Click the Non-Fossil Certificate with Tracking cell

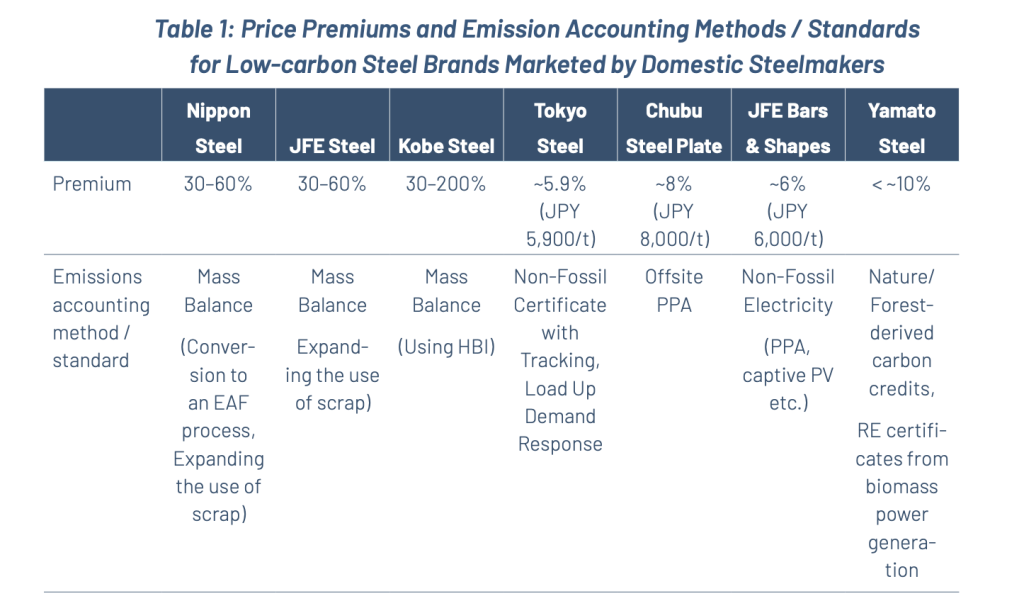click(560, 360)
